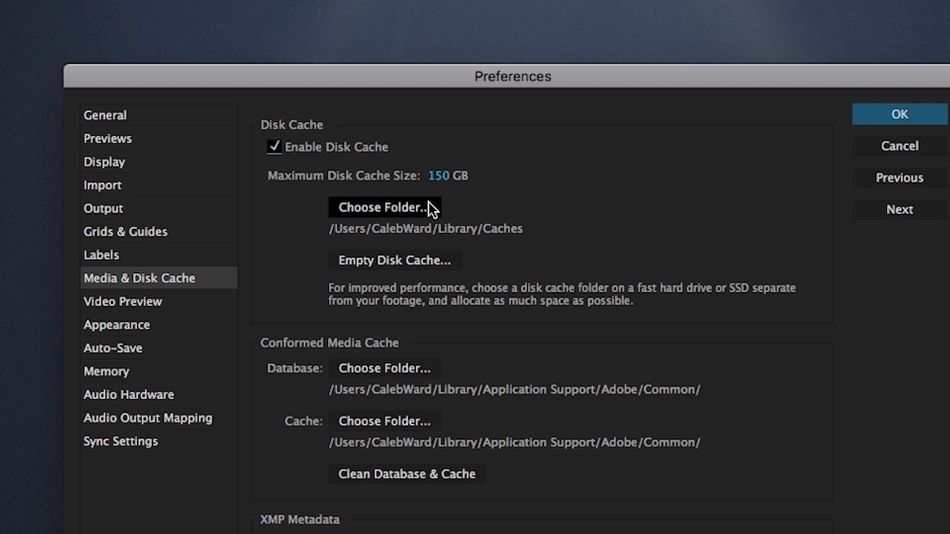Choose folder for Conformed Media Database
950x534 pixels.
click(384, 368)
